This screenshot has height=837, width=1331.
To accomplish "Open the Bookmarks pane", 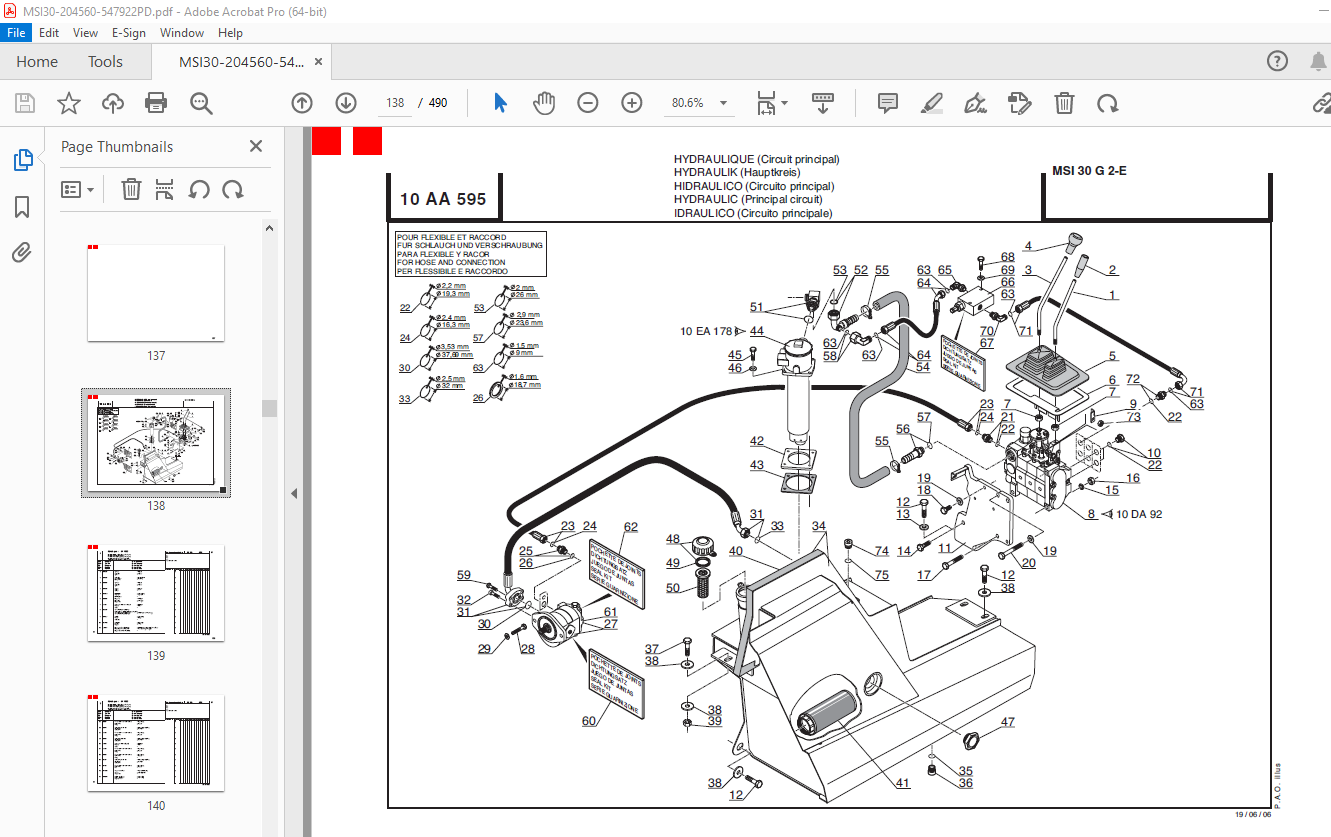I will pyautogui.click(x=22, y=207).
